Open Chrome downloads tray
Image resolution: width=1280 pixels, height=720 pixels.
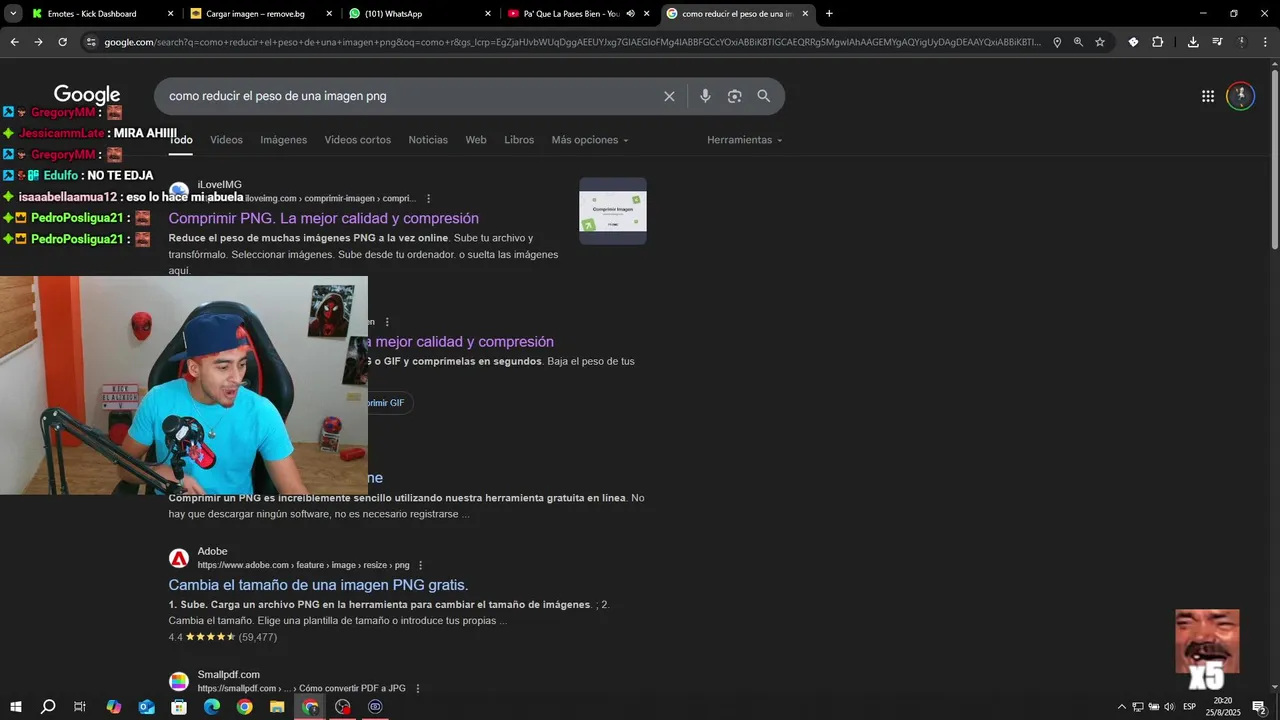(x=1193, y=42)
